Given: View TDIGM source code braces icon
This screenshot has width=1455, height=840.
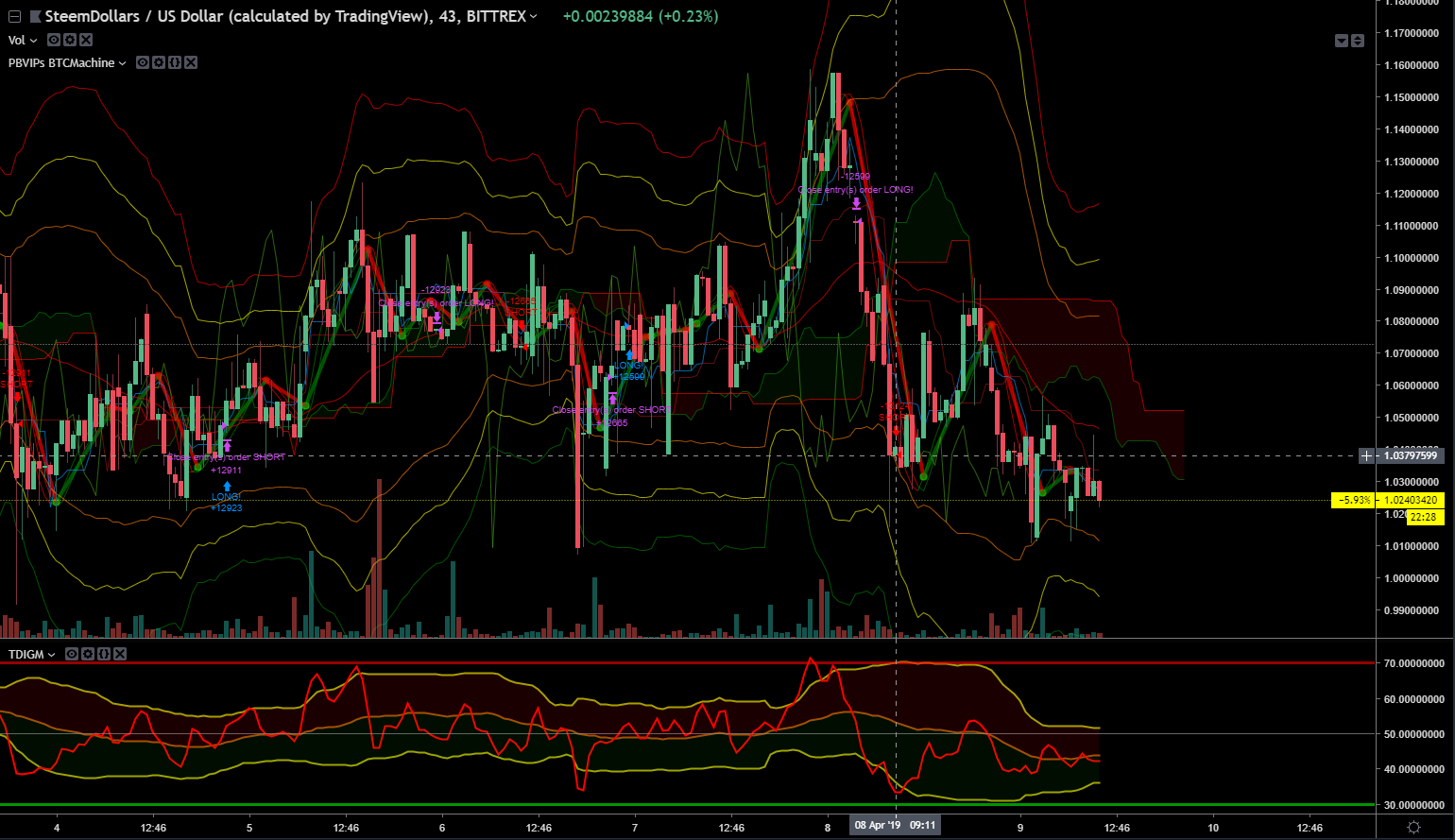Looking at the screenshot, I should click(x=104, y=654).
